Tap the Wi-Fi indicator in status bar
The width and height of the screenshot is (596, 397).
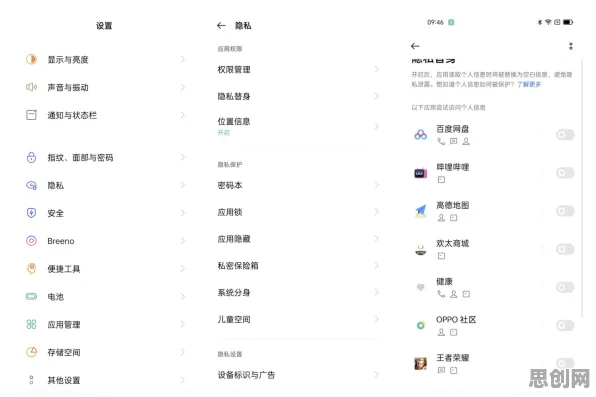click(x=548, y=22)
